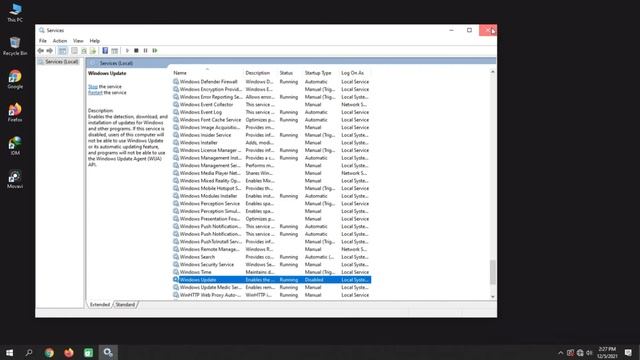Show hidden tray icons with the chevron
This screenshot has height=360, width=640.
tap(561, 353)
